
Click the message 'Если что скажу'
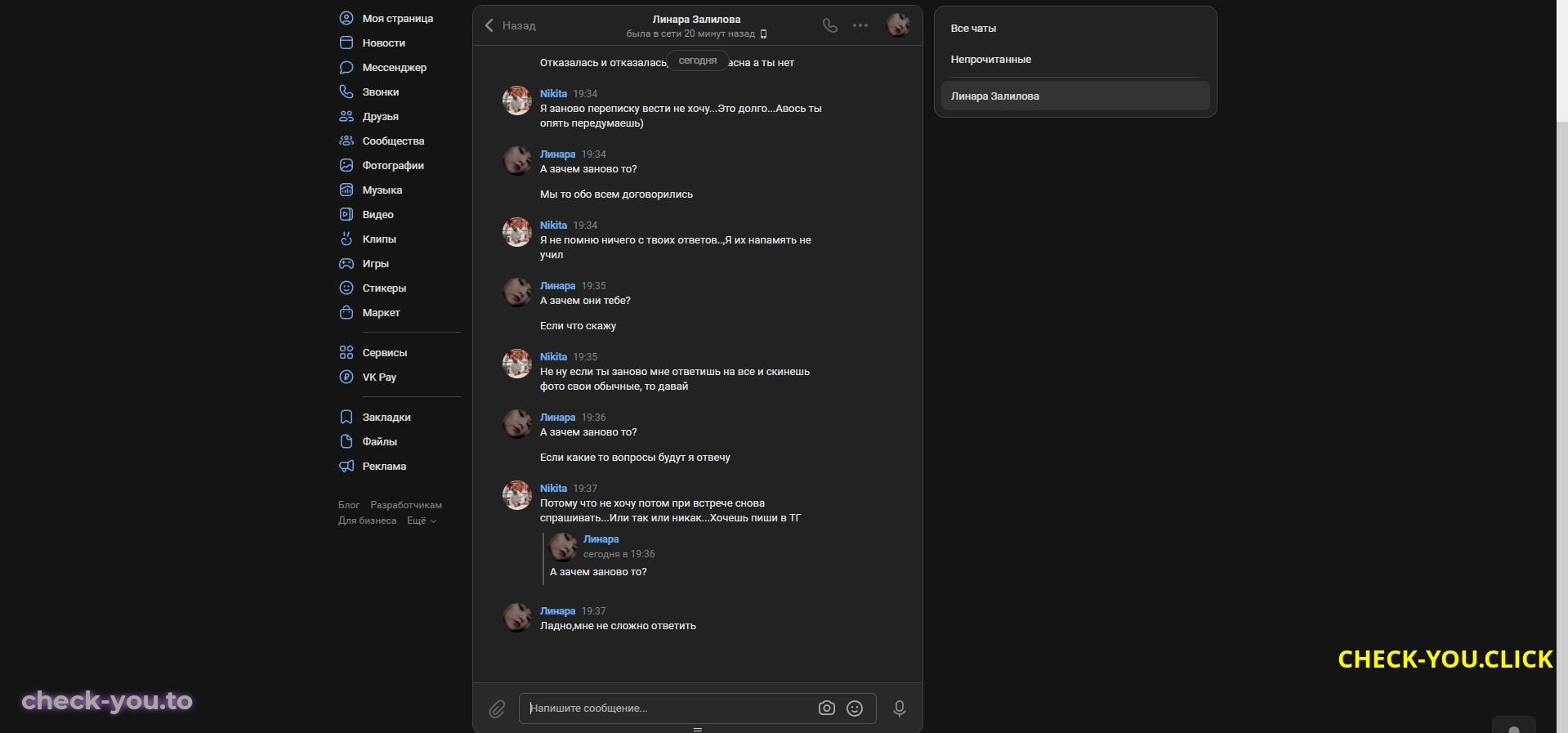click(578, 326)
